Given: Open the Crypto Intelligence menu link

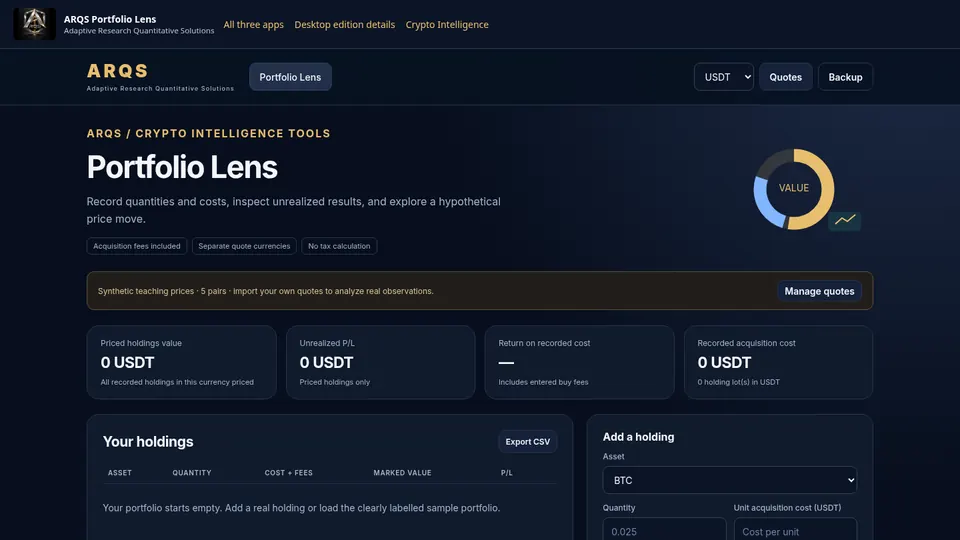Looking at the screenshot, I should (447, 24).
